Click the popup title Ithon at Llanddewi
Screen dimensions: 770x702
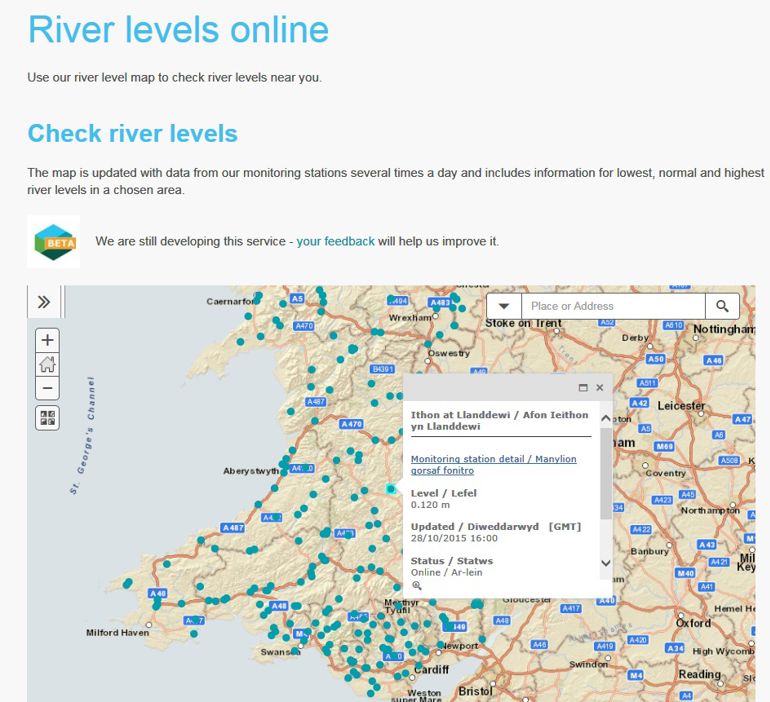click(x=499, y=421)
